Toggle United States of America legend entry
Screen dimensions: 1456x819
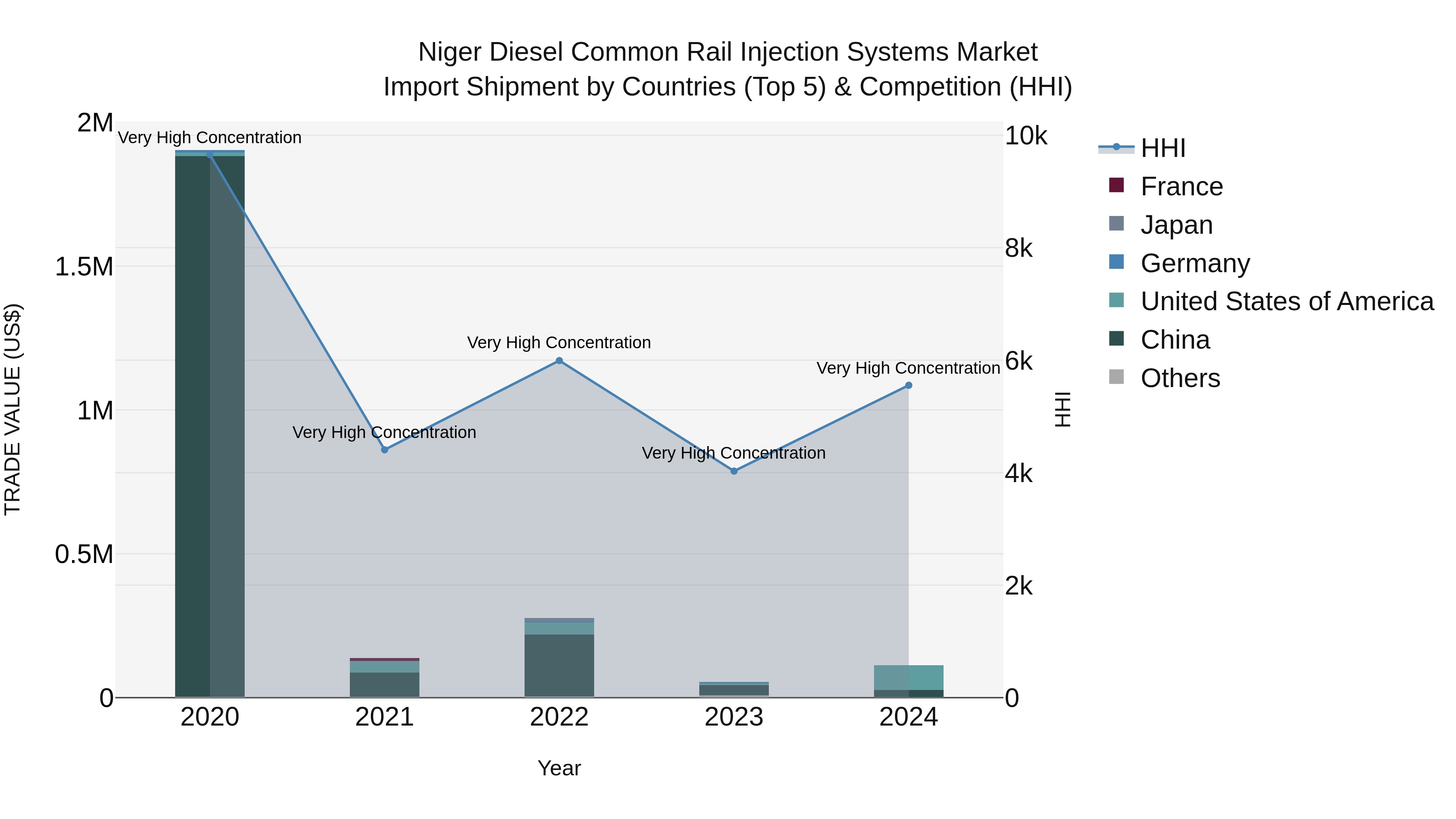pos(1272,301)
